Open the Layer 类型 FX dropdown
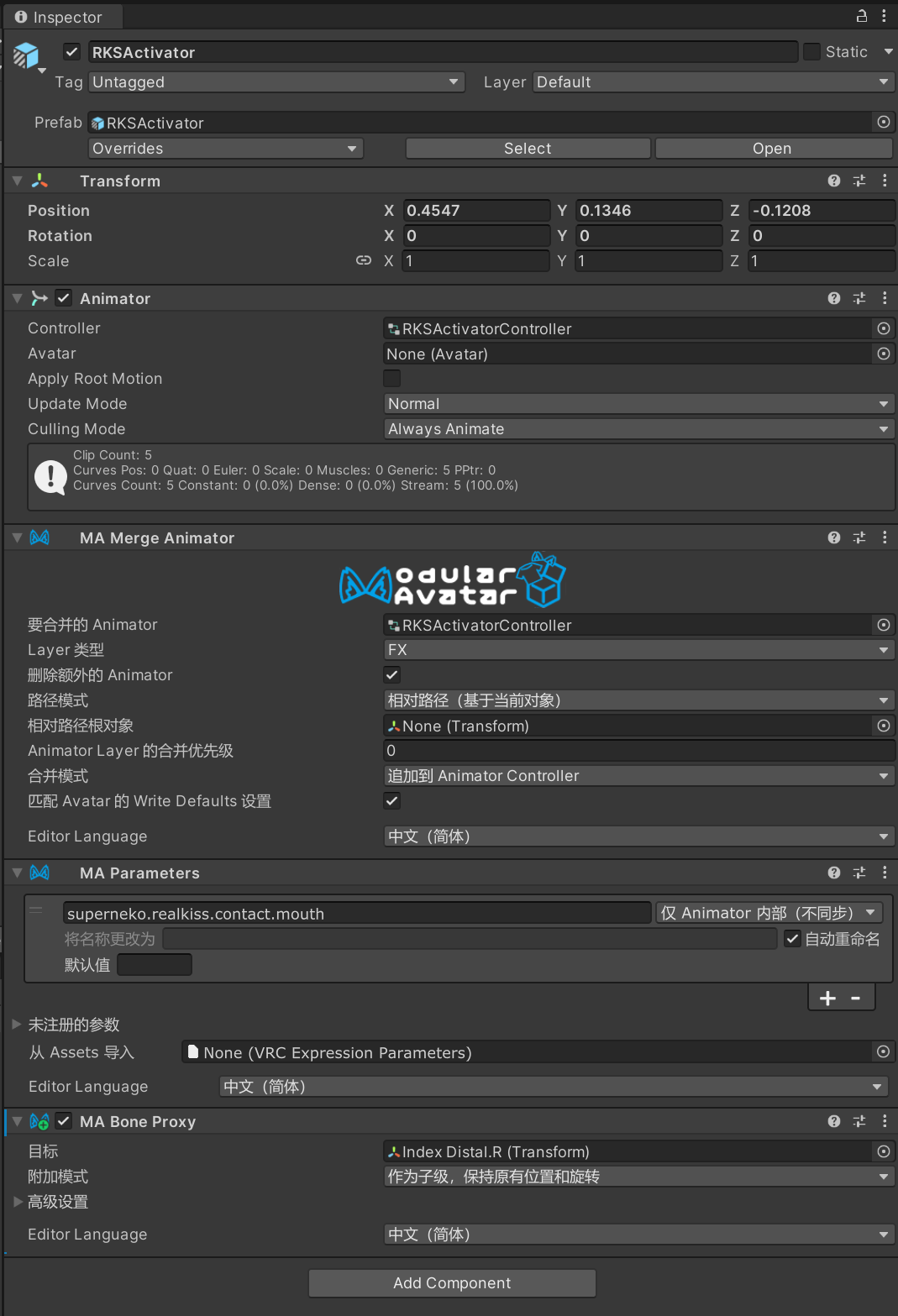 638,650
